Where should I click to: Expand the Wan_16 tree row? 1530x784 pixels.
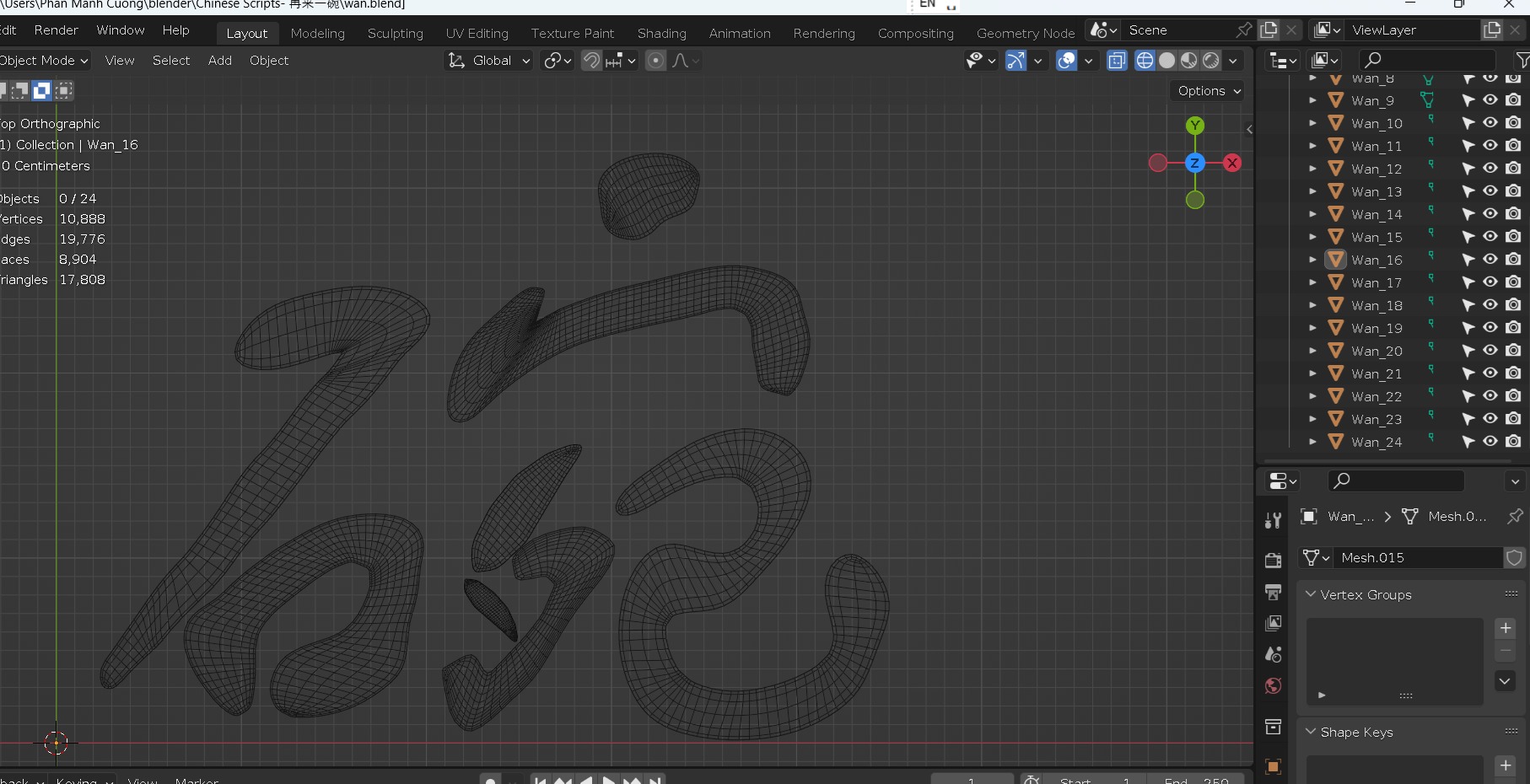coord(1312,260)
